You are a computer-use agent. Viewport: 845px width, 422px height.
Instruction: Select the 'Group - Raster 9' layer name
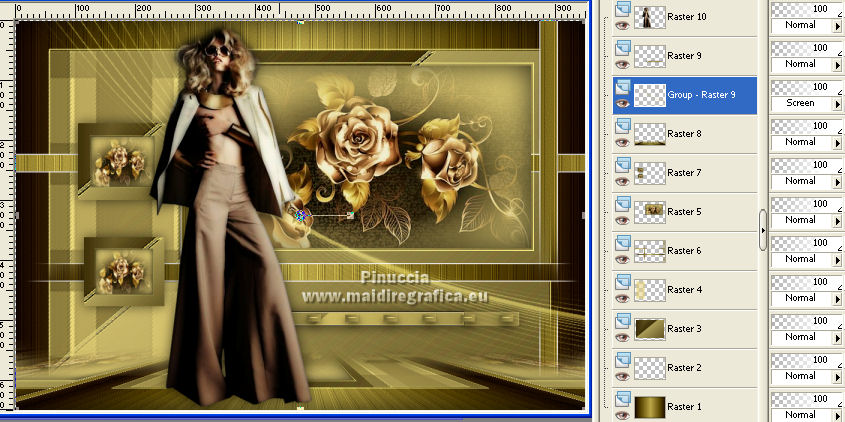702,95
